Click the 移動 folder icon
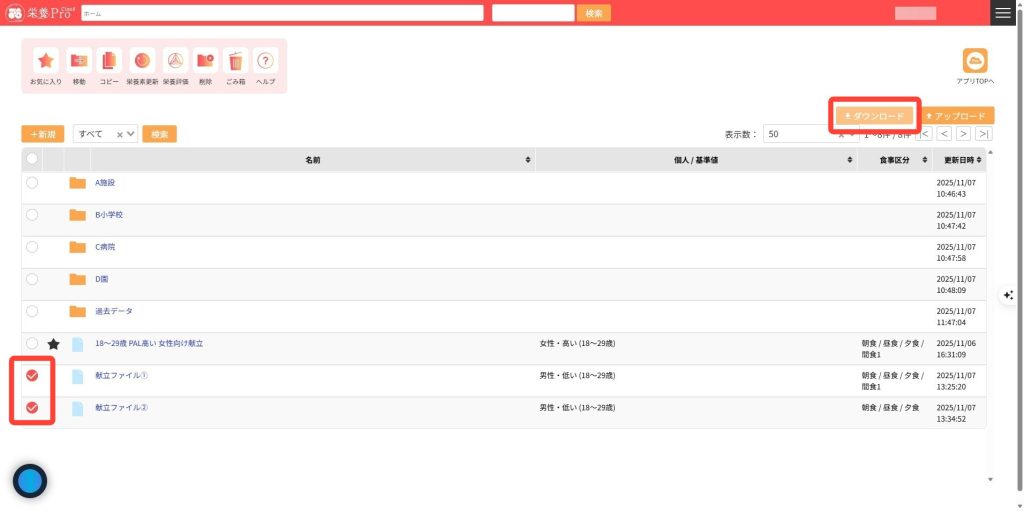Image resolution: width=1024 pixels, height=511 pixels. (x=79, y=61)
